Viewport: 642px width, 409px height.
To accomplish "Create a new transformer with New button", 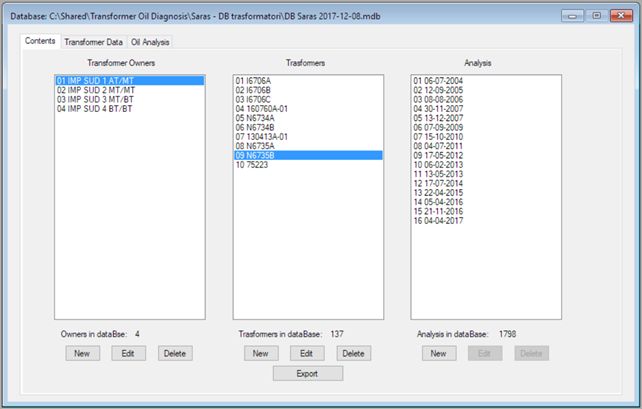I will [260, 353].
